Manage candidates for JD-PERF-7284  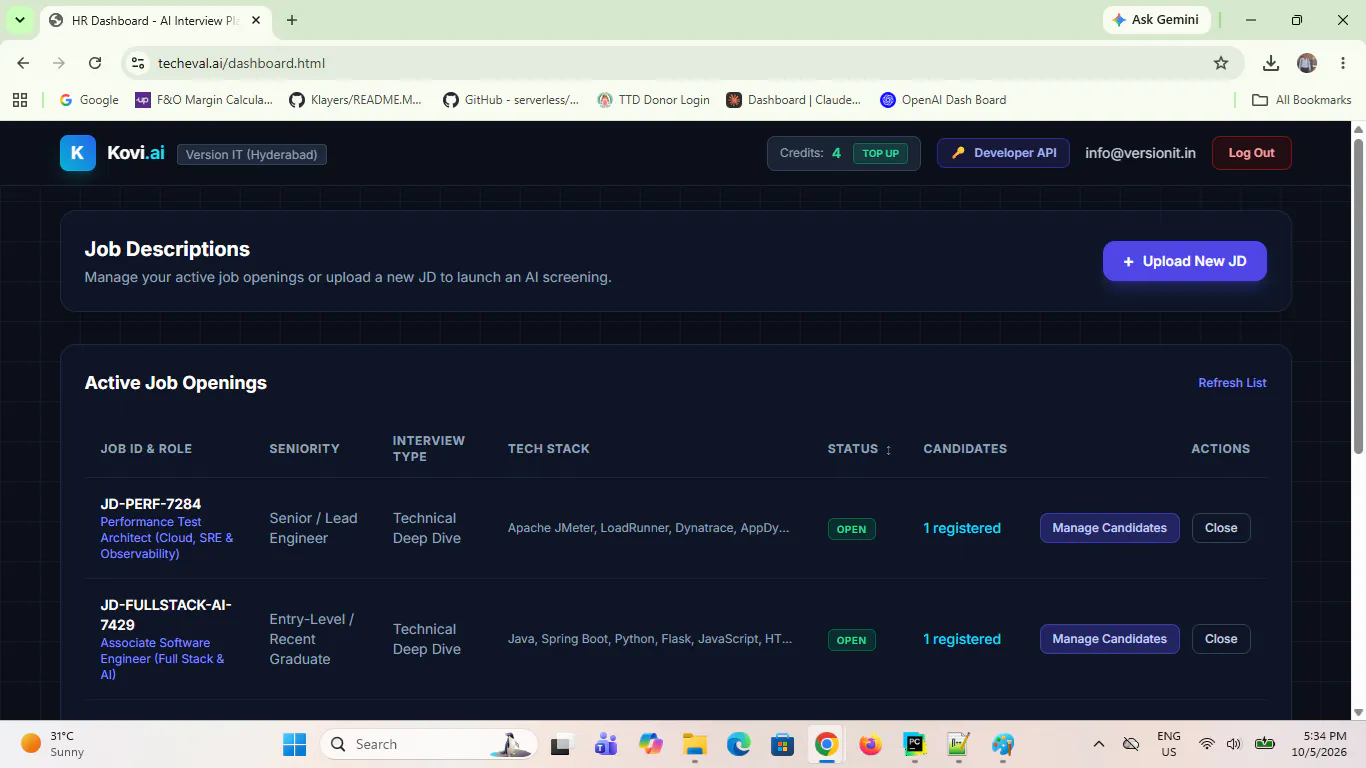pos(1109,528)
